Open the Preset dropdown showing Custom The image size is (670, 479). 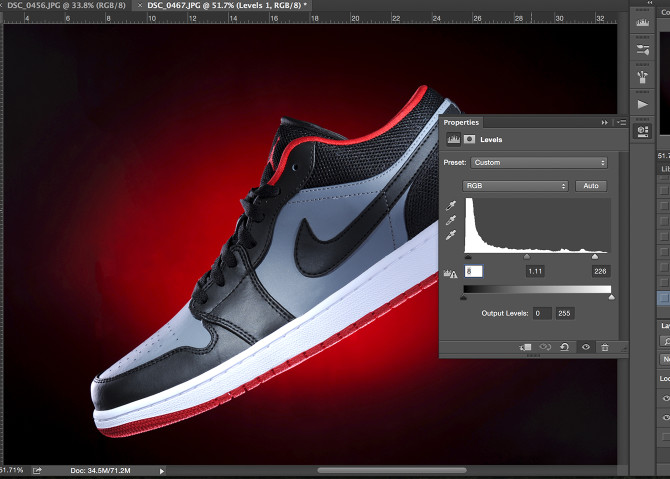[539, 163]
